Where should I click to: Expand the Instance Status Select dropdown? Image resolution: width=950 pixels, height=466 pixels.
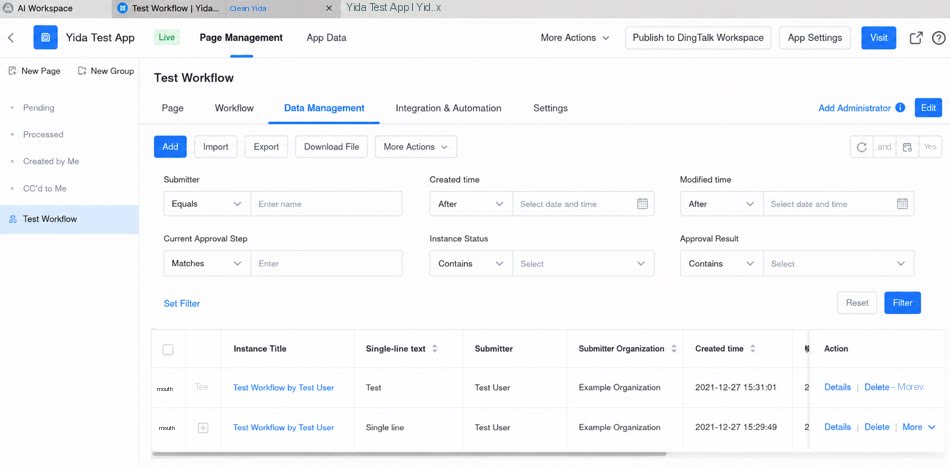click(583, 264)
